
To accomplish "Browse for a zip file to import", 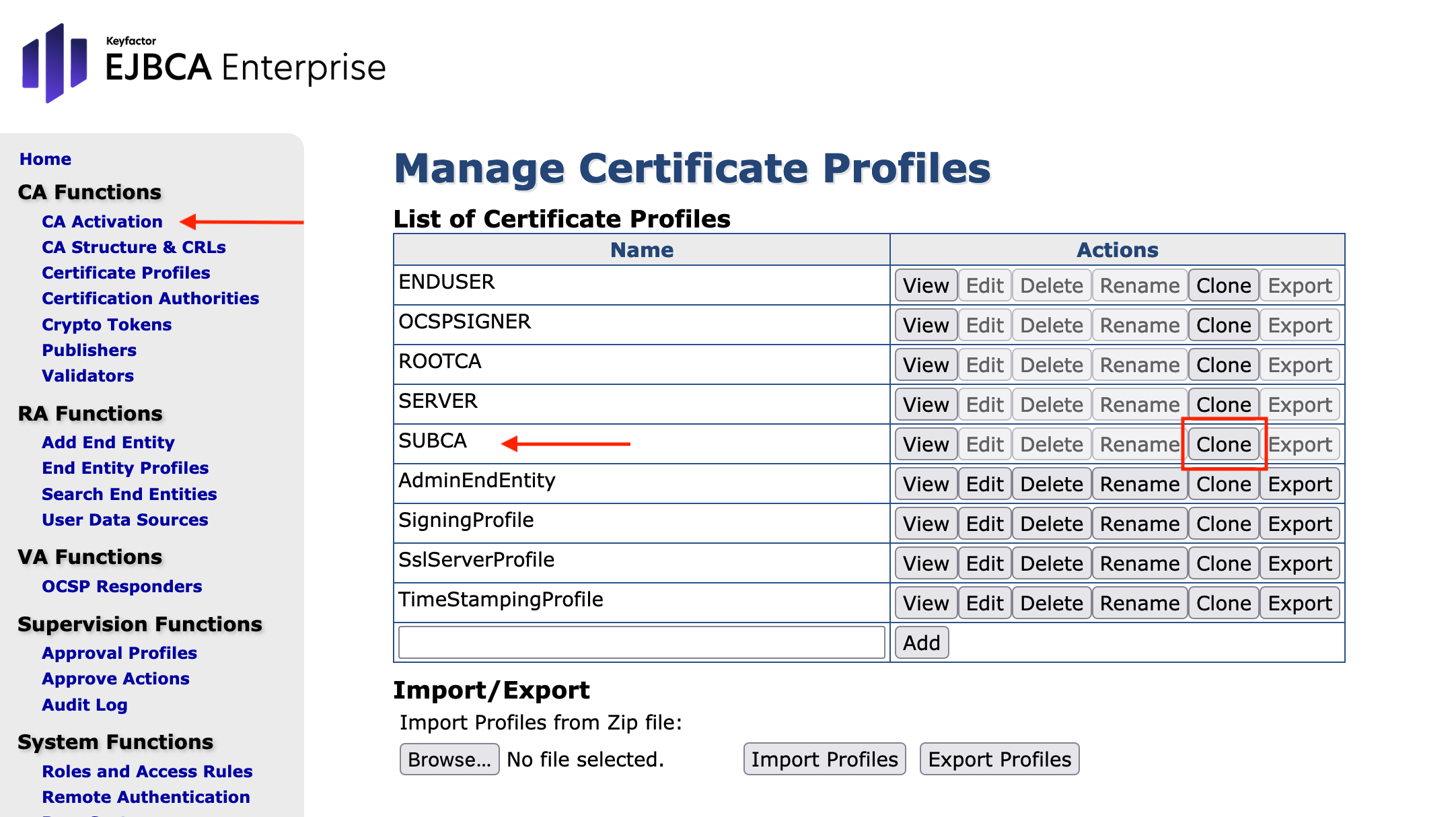I will click(x=449, y=759).
